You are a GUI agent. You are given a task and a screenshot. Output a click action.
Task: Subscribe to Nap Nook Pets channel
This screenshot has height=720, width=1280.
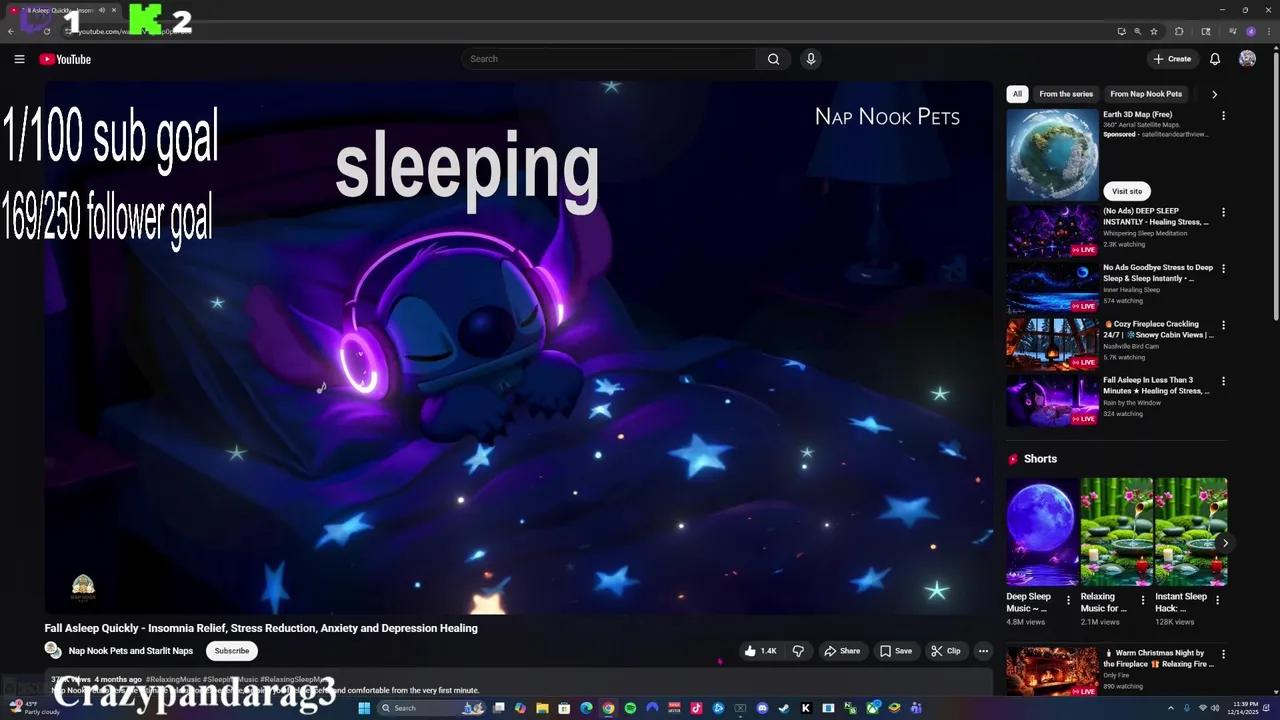231,651
